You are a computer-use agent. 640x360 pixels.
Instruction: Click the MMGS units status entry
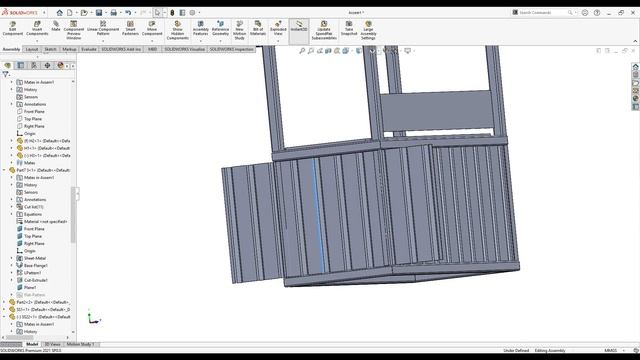pyautogui.click(x=610, y=351)
